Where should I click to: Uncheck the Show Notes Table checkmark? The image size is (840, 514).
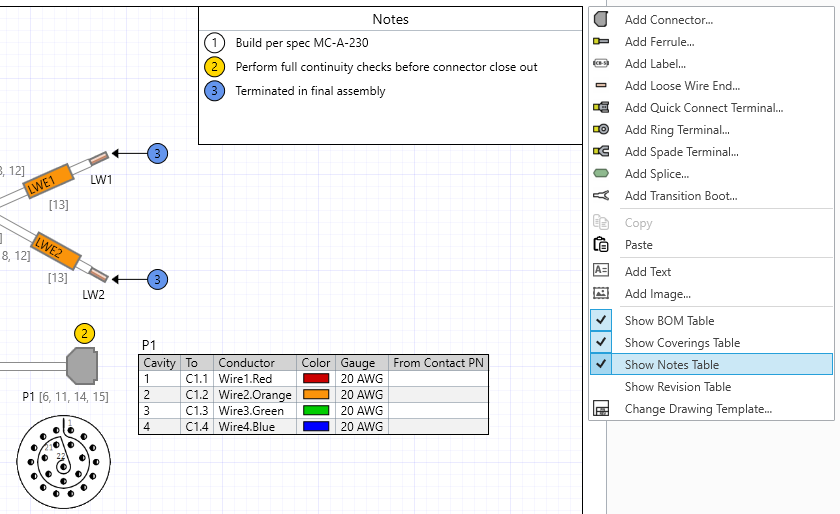pyautogui.click(x=601, y=364)
